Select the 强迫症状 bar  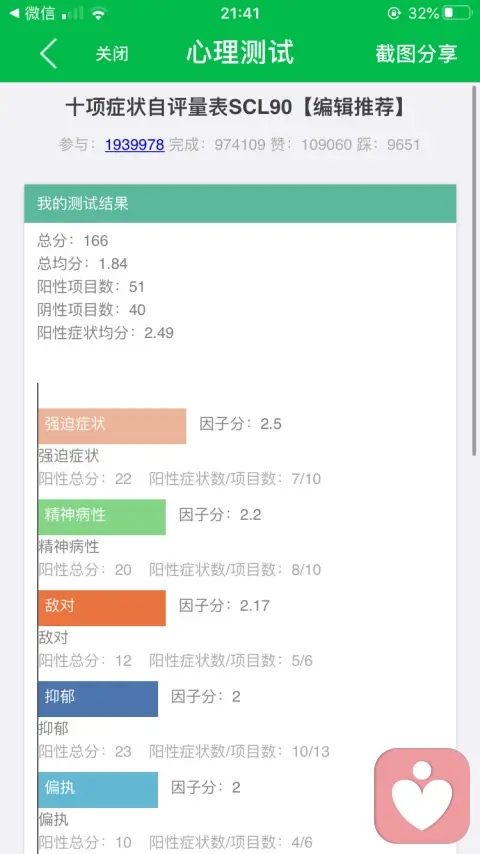pos(112,426)
